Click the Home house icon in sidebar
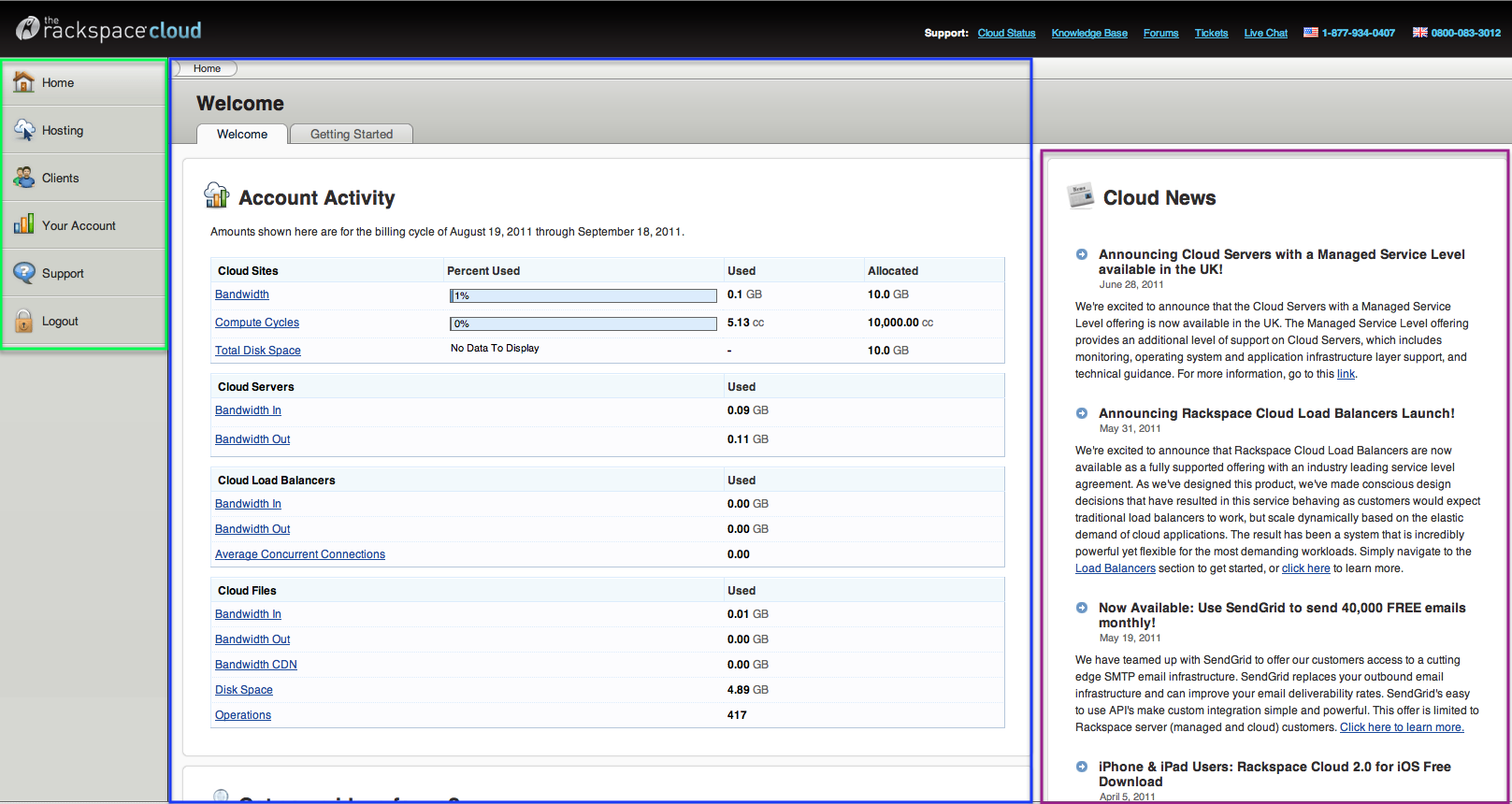The width and height of the screenshot is (1512, 804). click(24, 82)
